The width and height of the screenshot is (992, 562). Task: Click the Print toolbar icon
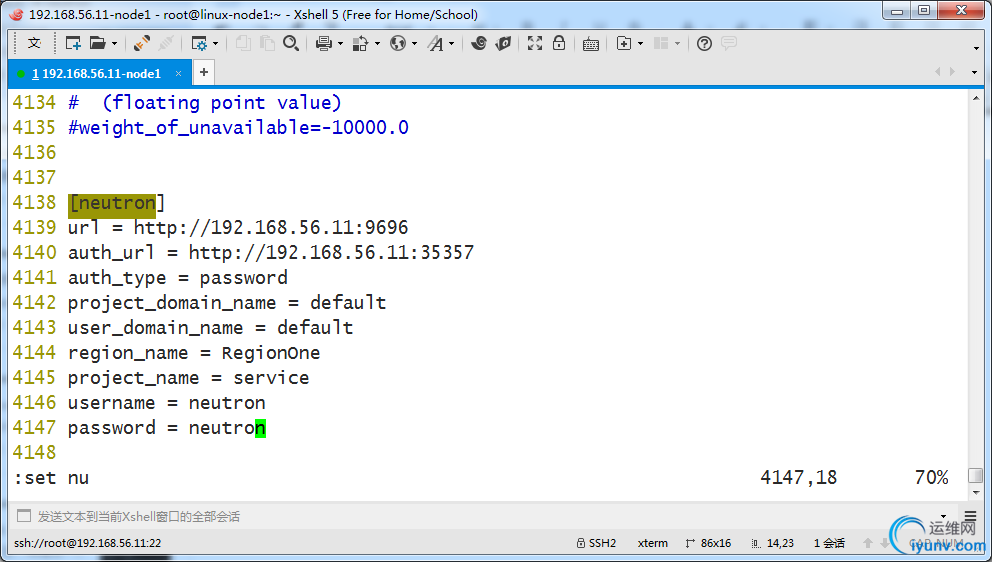point(324,43)
